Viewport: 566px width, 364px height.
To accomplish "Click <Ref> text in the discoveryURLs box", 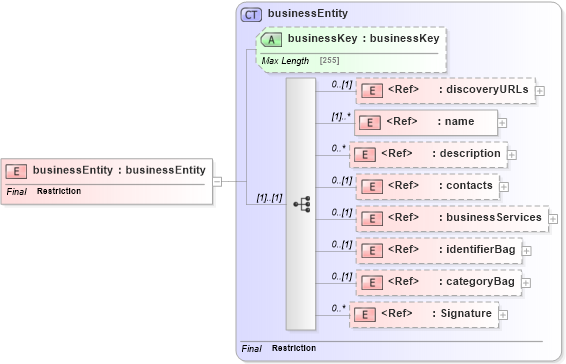I will (403, 89).
